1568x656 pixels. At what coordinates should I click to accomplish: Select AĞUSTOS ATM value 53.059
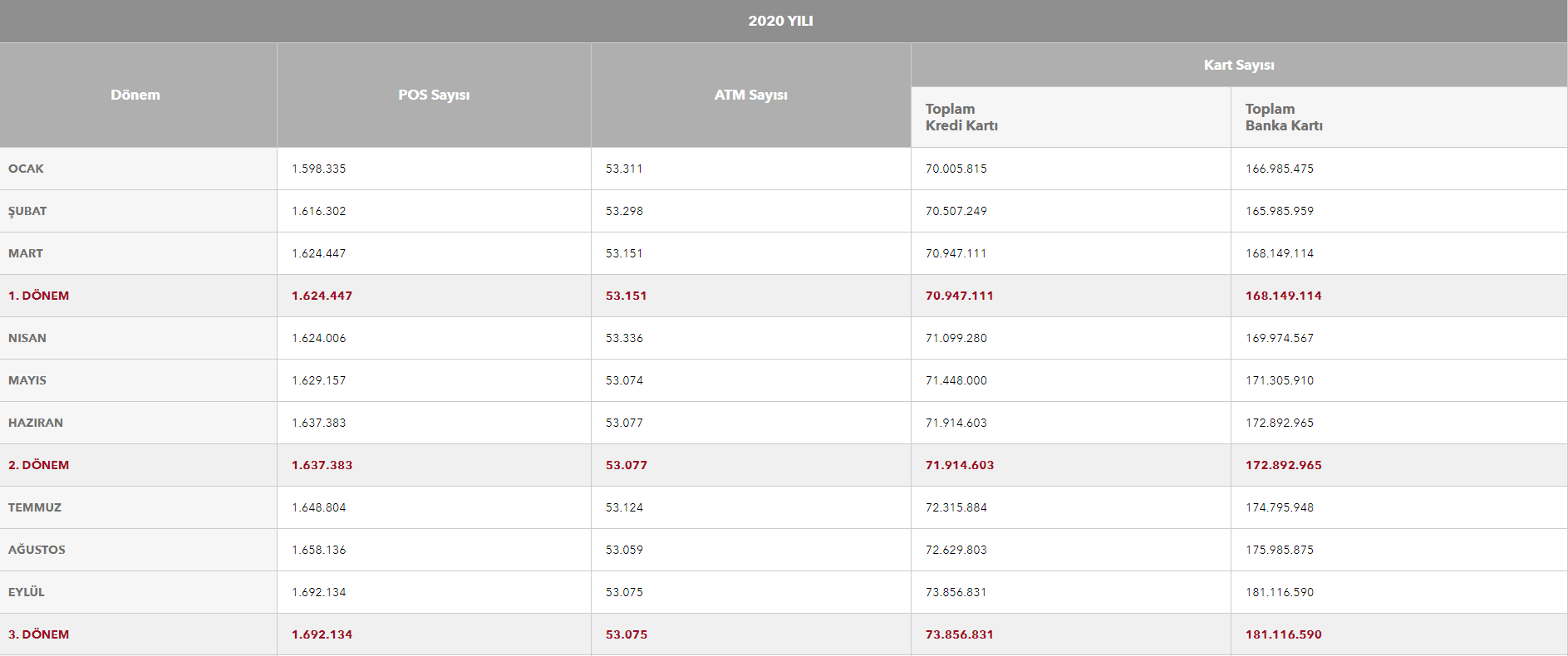[624, 550]
